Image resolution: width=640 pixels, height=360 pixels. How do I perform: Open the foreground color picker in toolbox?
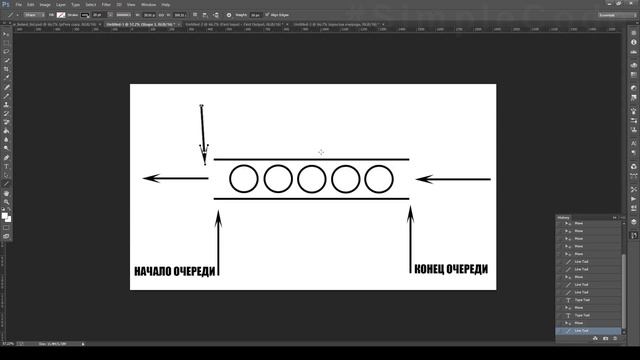click(x=4, y=216)
